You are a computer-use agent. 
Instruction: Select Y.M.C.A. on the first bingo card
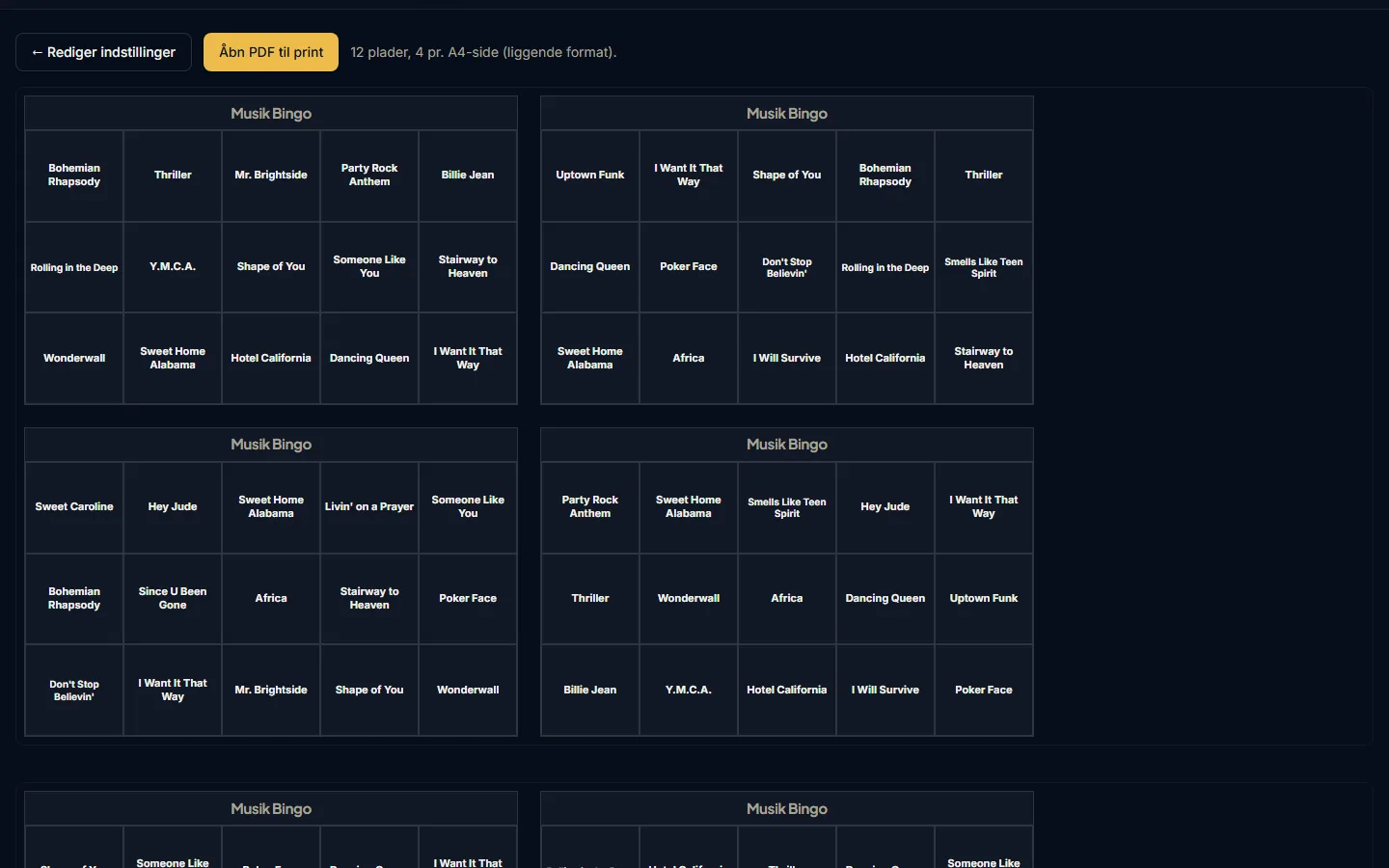tap(173, 267)
